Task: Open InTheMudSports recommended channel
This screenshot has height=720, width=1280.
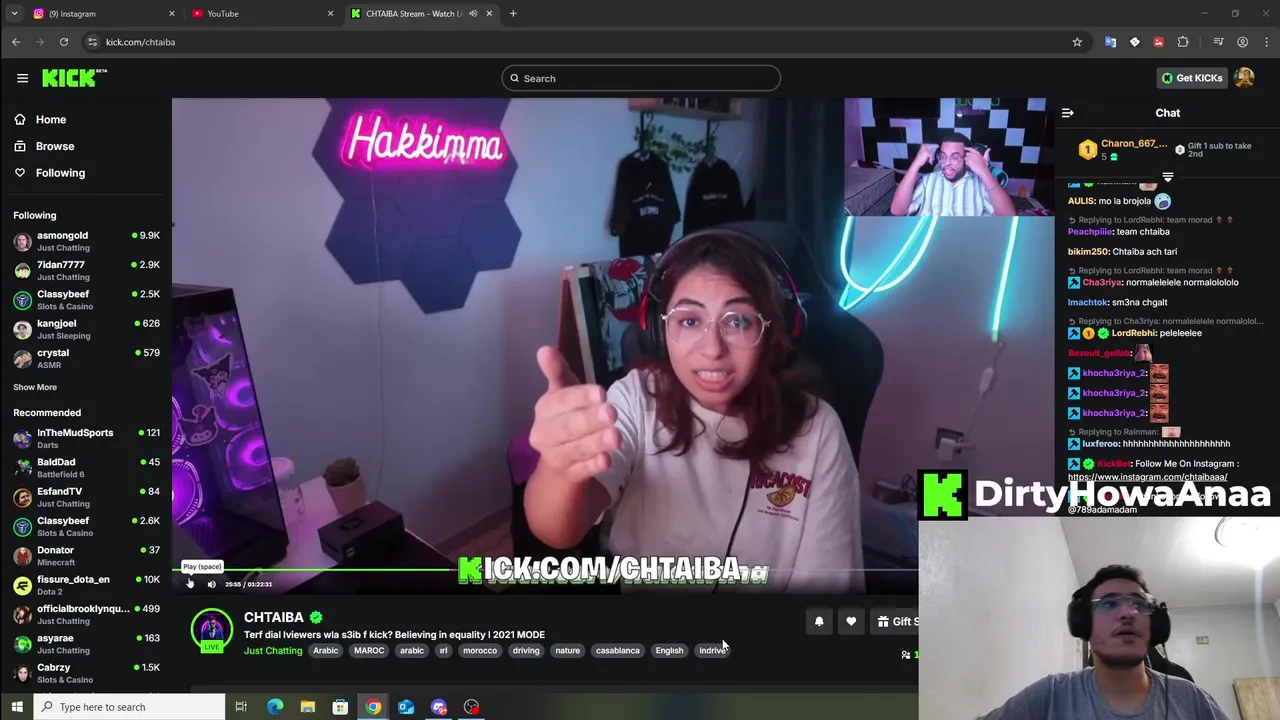Action: [x=86, y=438]
